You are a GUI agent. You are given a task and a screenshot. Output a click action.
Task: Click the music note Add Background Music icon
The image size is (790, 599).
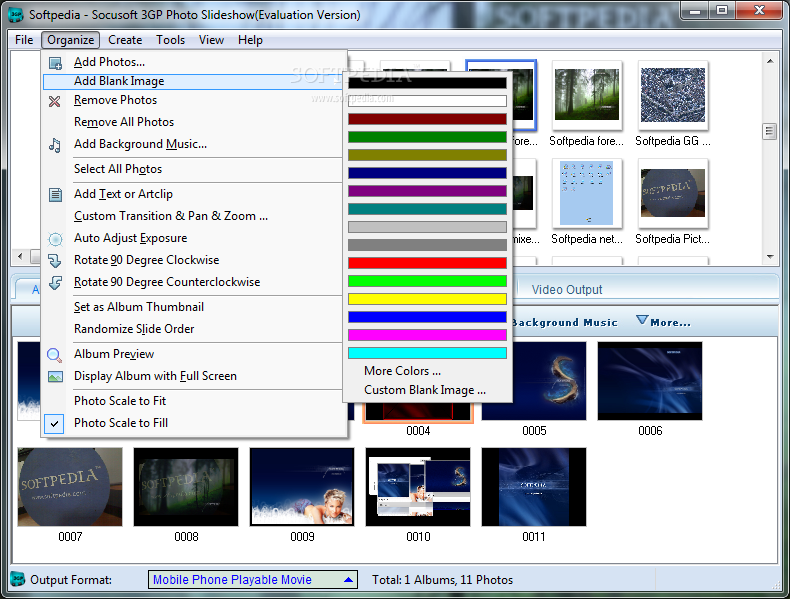coord(54,145)
